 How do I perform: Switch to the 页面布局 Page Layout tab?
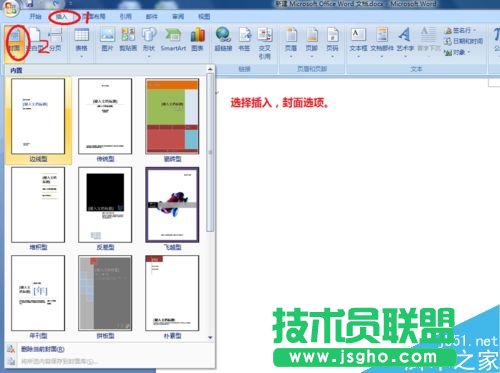[94, 16]
